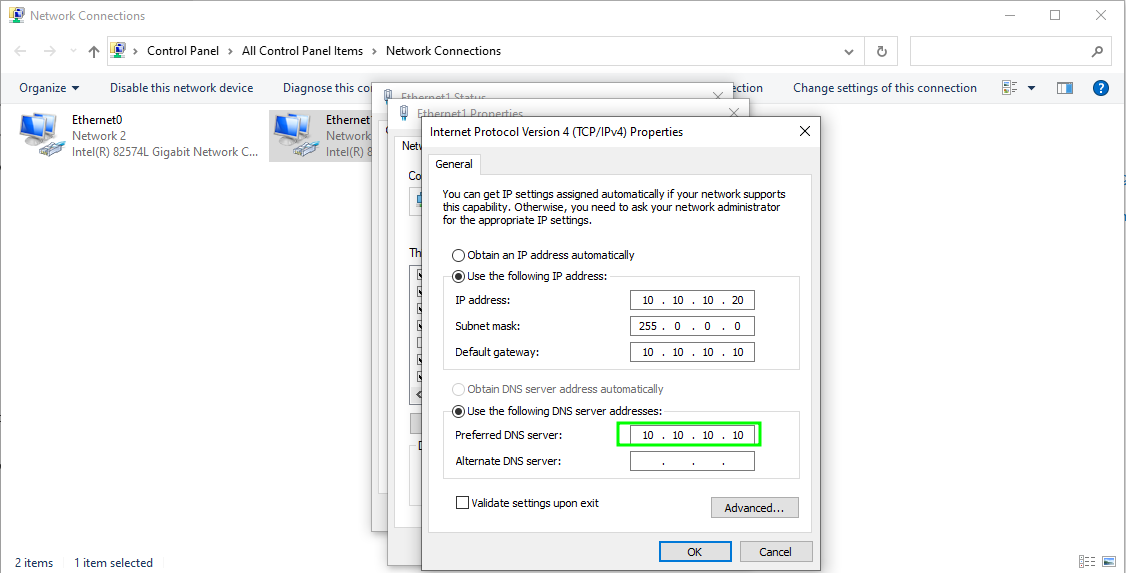The image size is (1126, 573).
Task: Switch to large icons view in status bar
Action: [1109, 562]
